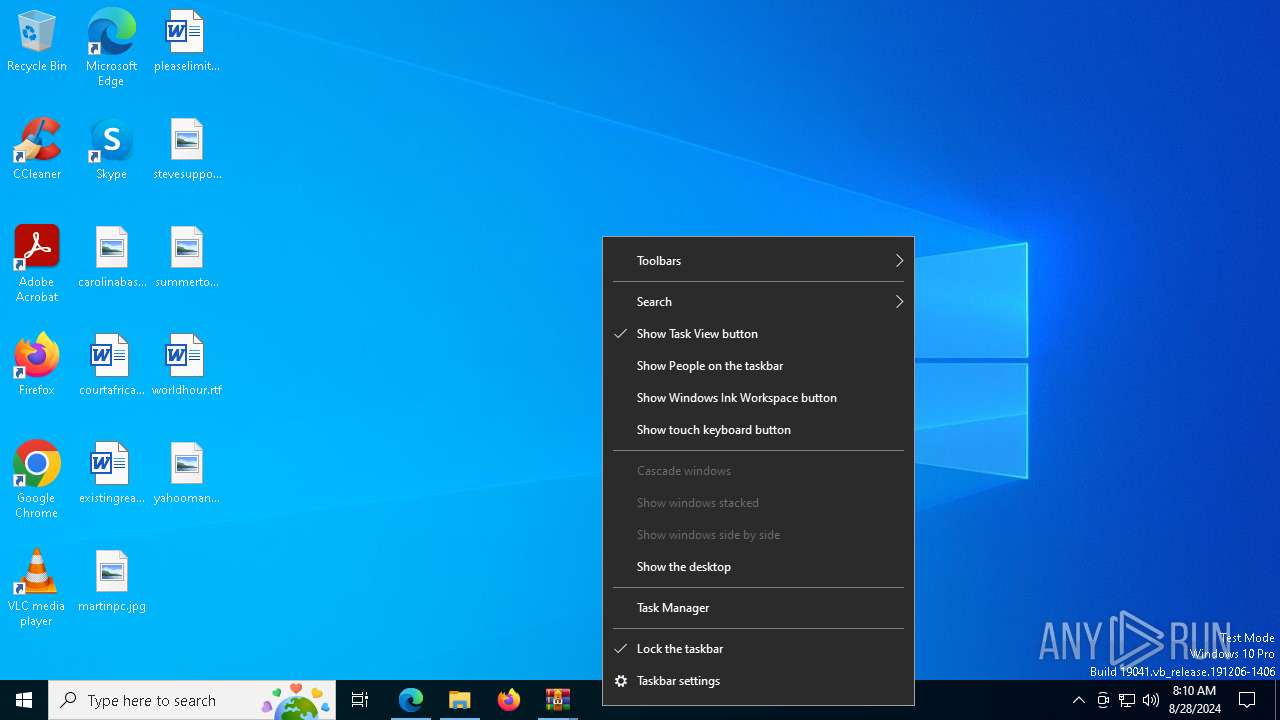Select the Skype desktop shortcut

click(111, 150)
